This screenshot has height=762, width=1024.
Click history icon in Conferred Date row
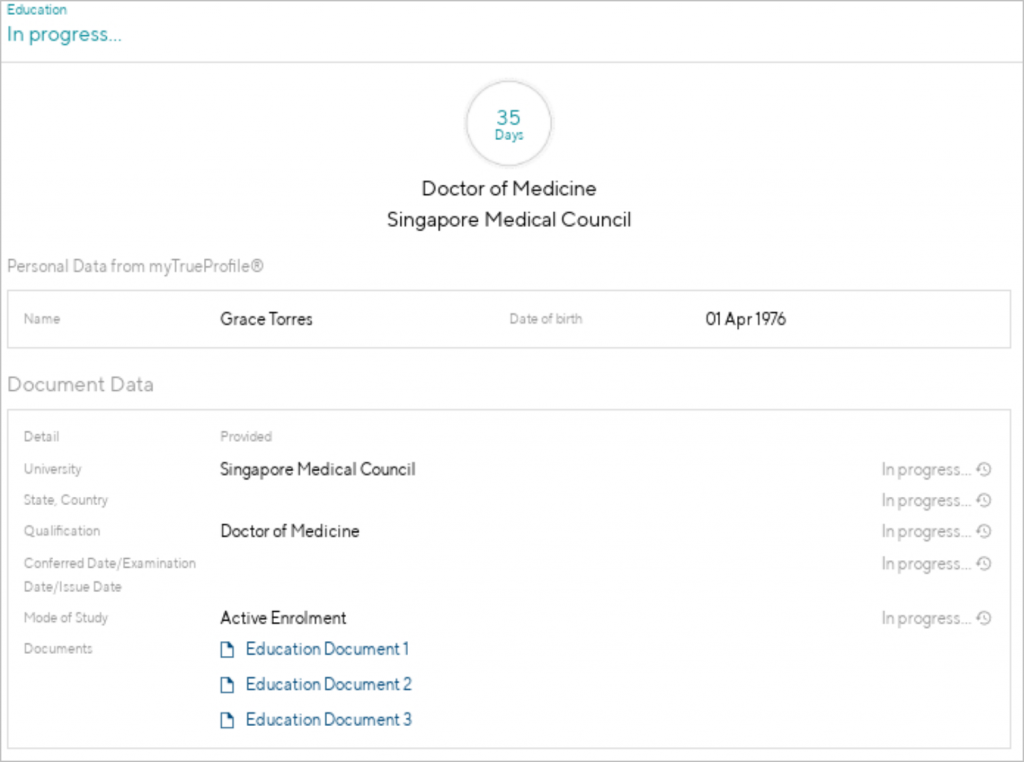tap(984, 564)
